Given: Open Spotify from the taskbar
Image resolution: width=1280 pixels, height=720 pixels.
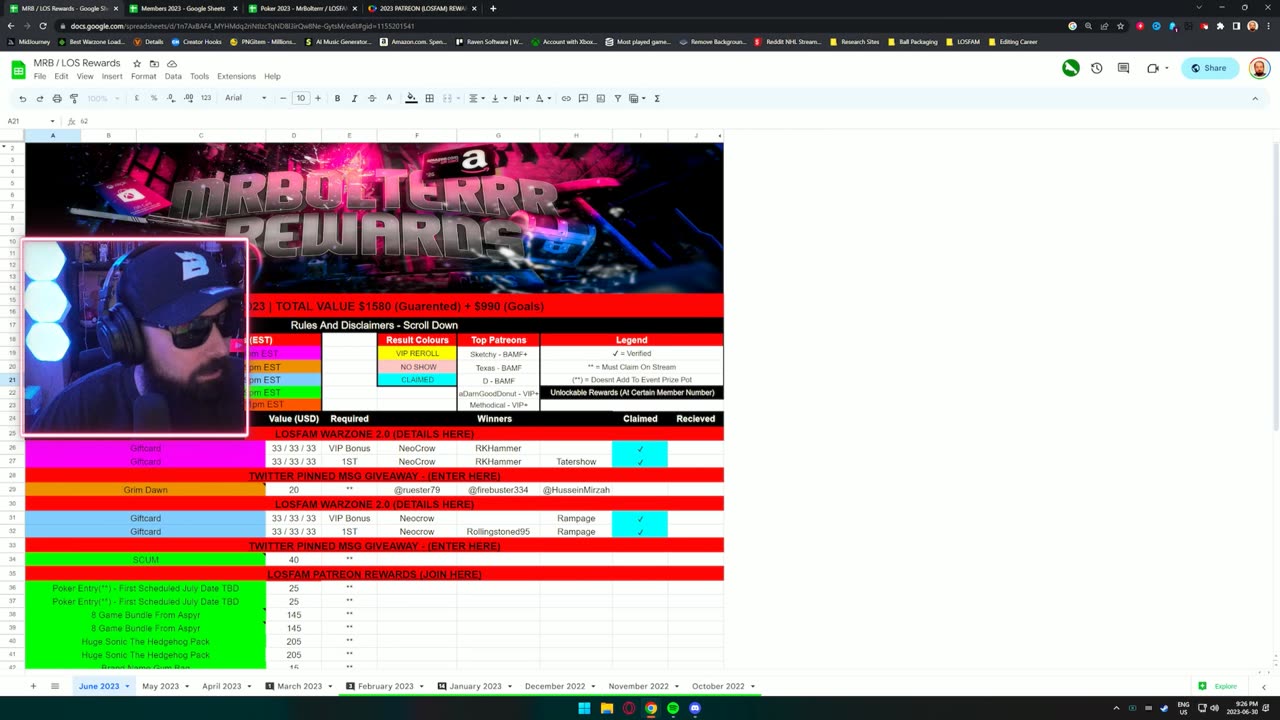Looking at the screenshot, I should click(673, 708).
